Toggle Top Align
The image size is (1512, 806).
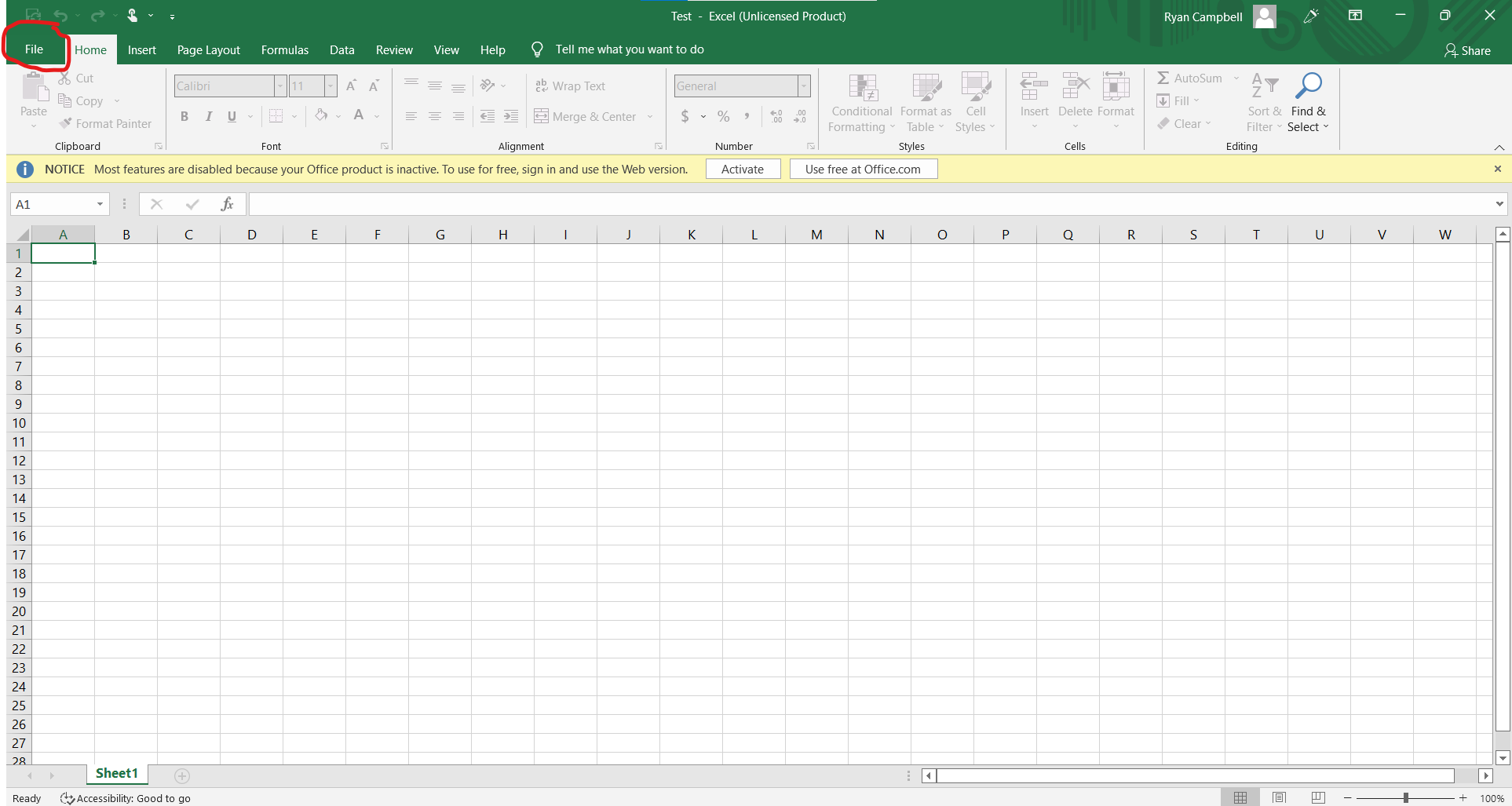pyautogui.click(x=411, y=85)
